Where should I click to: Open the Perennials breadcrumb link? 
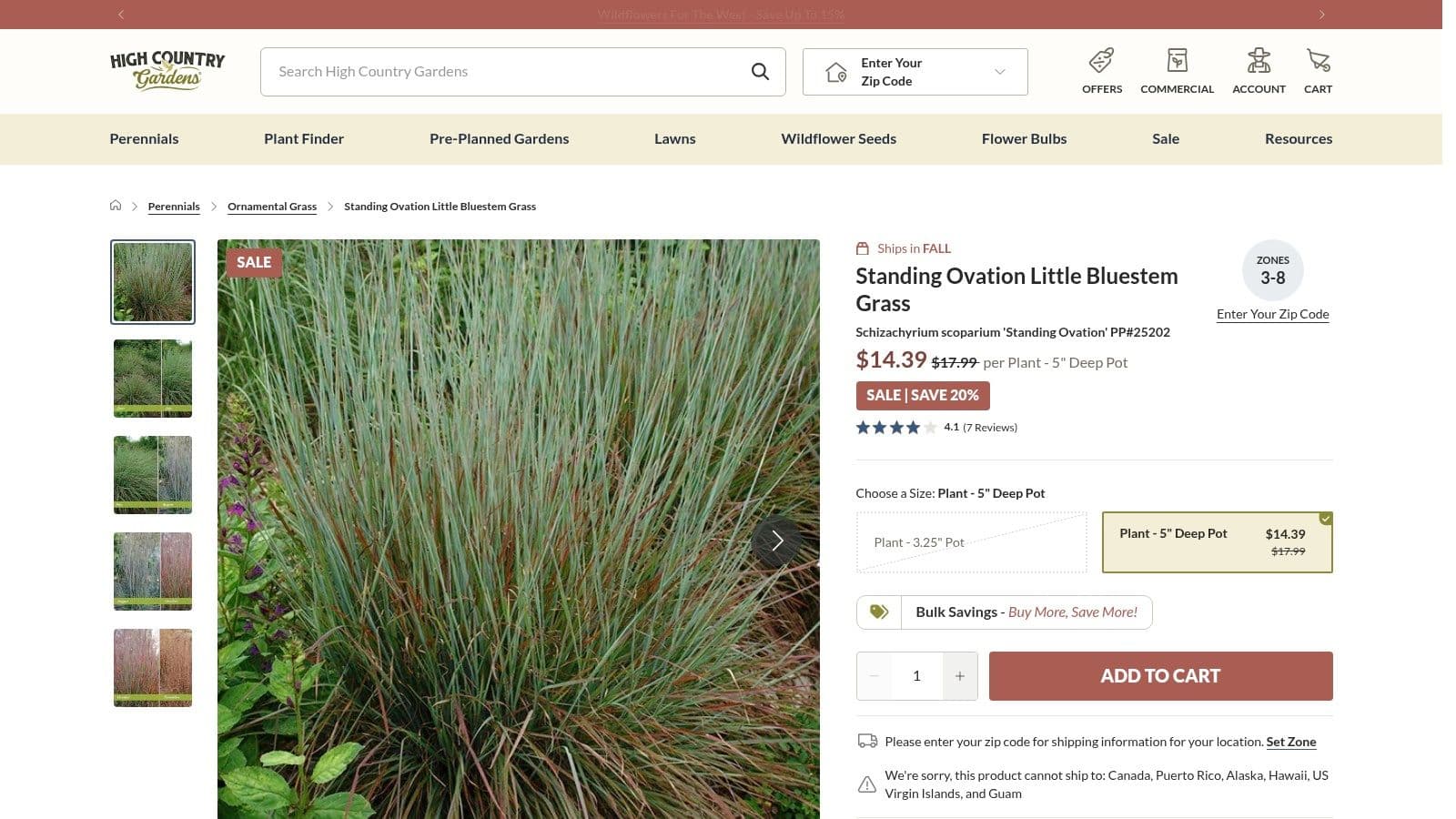[173, 207]
